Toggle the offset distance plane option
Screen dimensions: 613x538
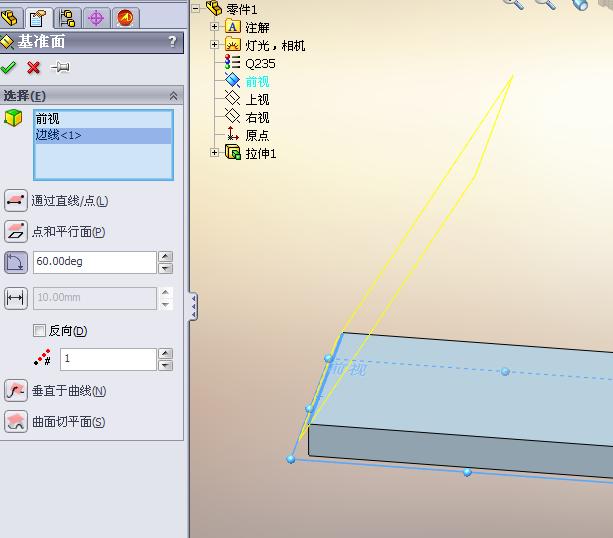(x=16, y=298)
